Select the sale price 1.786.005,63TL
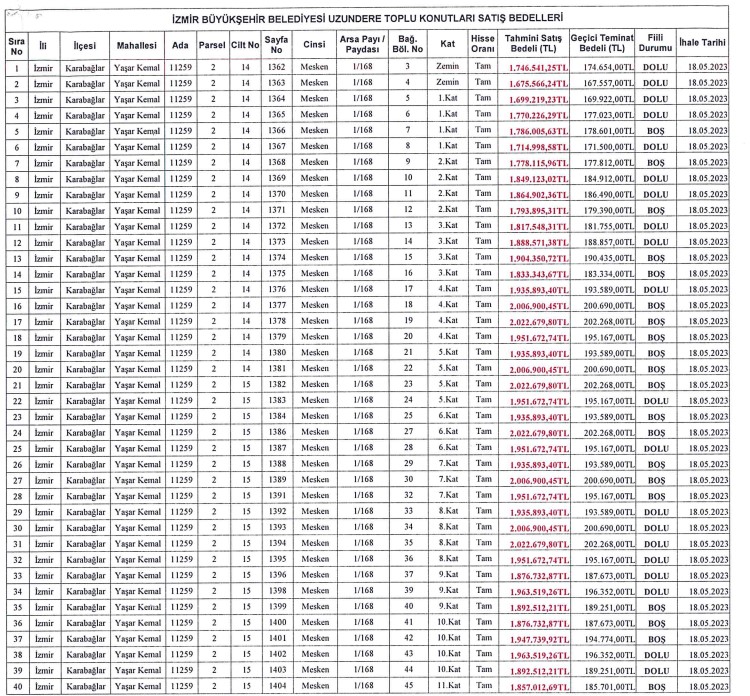The image size is (750, 696). [x=539, y=132]
